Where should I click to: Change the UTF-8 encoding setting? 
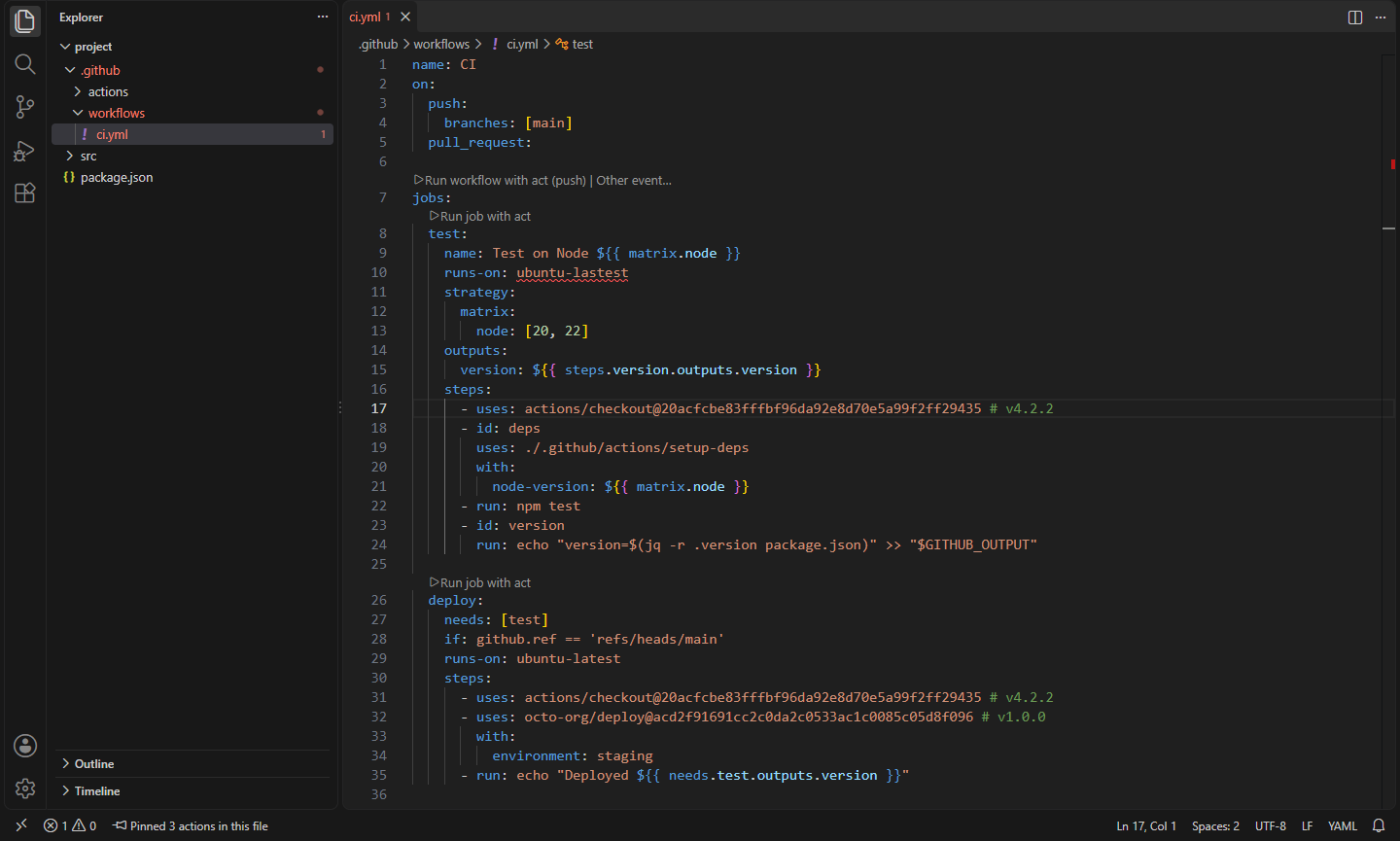tap(1271, 825)
